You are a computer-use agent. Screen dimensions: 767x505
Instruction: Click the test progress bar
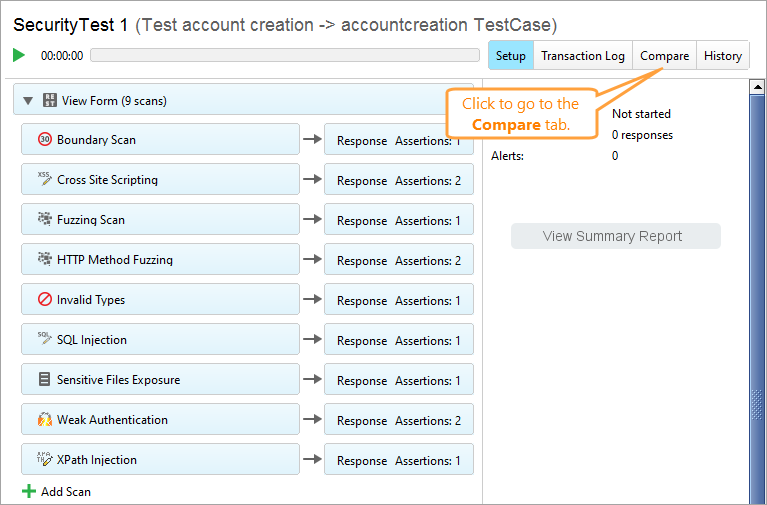(285, 55)
